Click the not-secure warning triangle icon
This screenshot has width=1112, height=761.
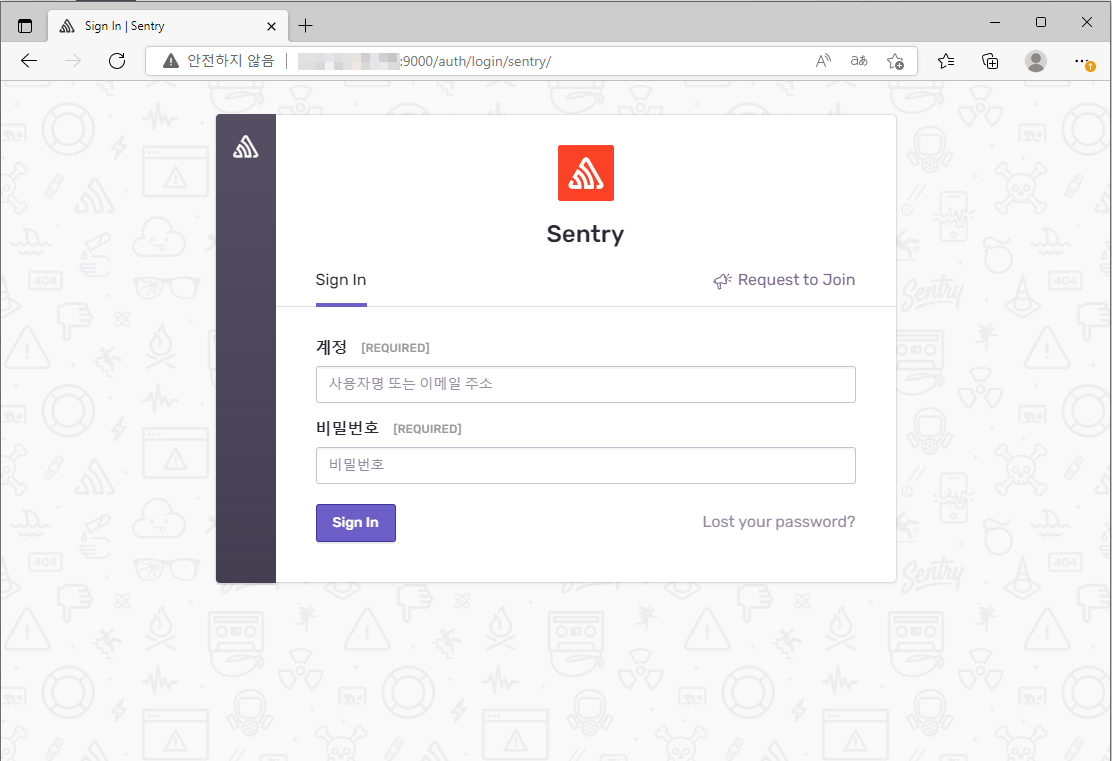tap(171, 61)
